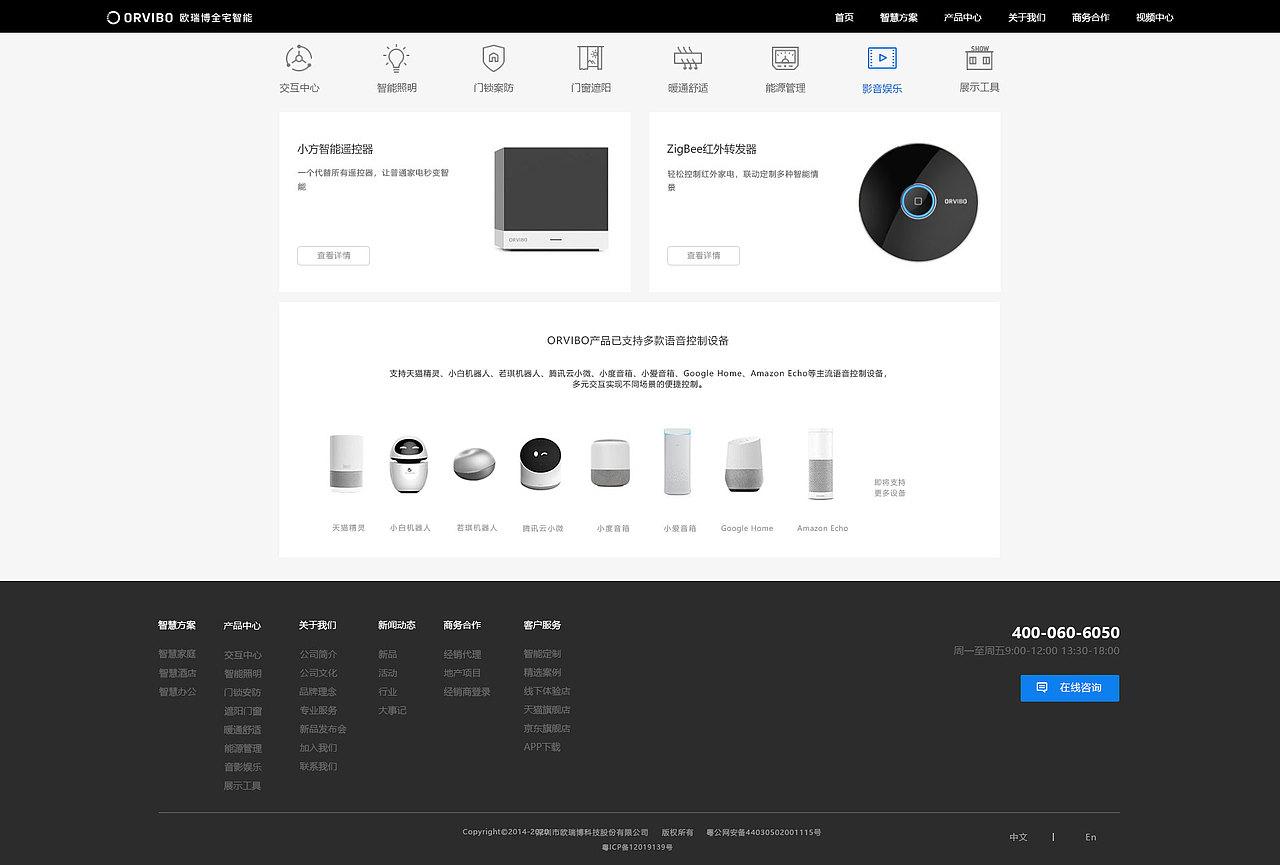The height and width of the screenshot is (865, 1280).
Task: Open 专业服务 footer link
Action: (x=318, y=710)
